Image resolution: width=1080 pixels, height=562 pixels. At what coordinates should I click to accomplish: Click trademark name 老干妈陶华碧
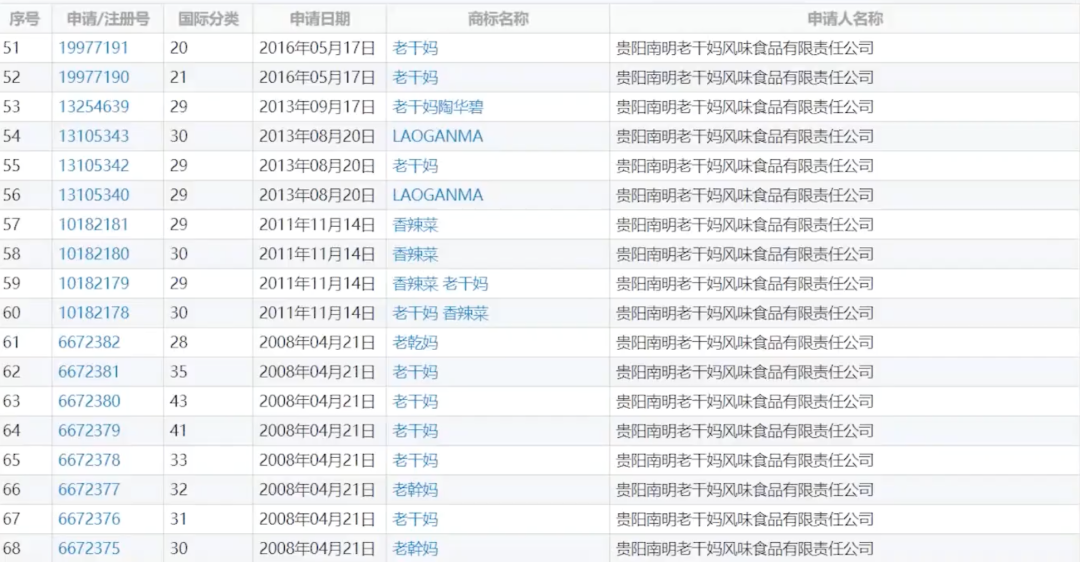tap(437, 107)
